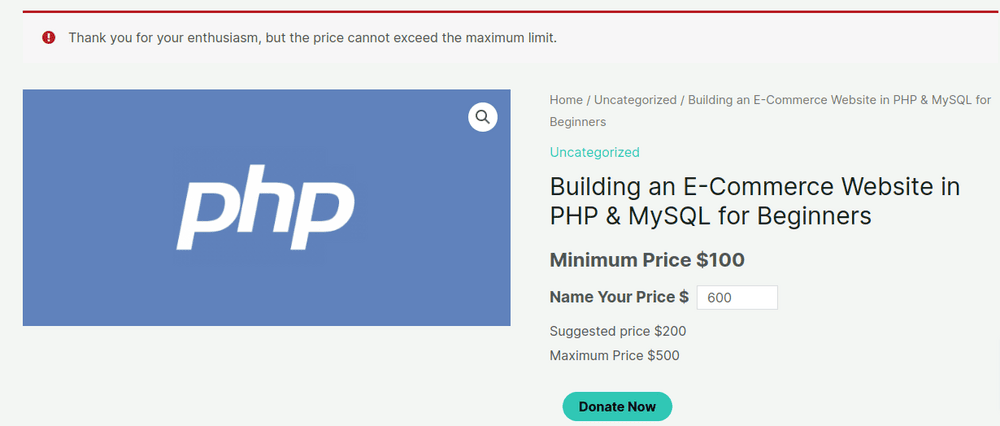Click the large product title heading

click(754, 200)
